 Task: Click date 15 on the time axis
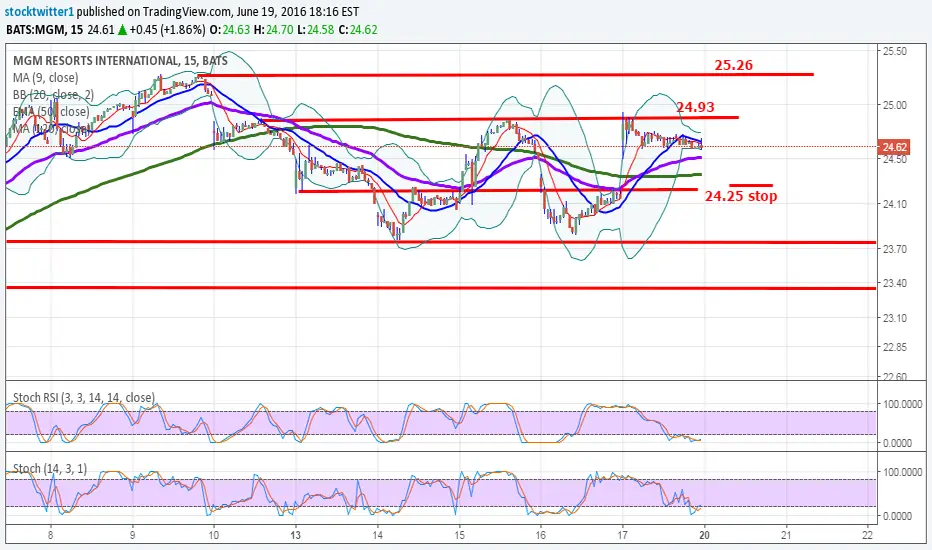(x=459, y=535)
